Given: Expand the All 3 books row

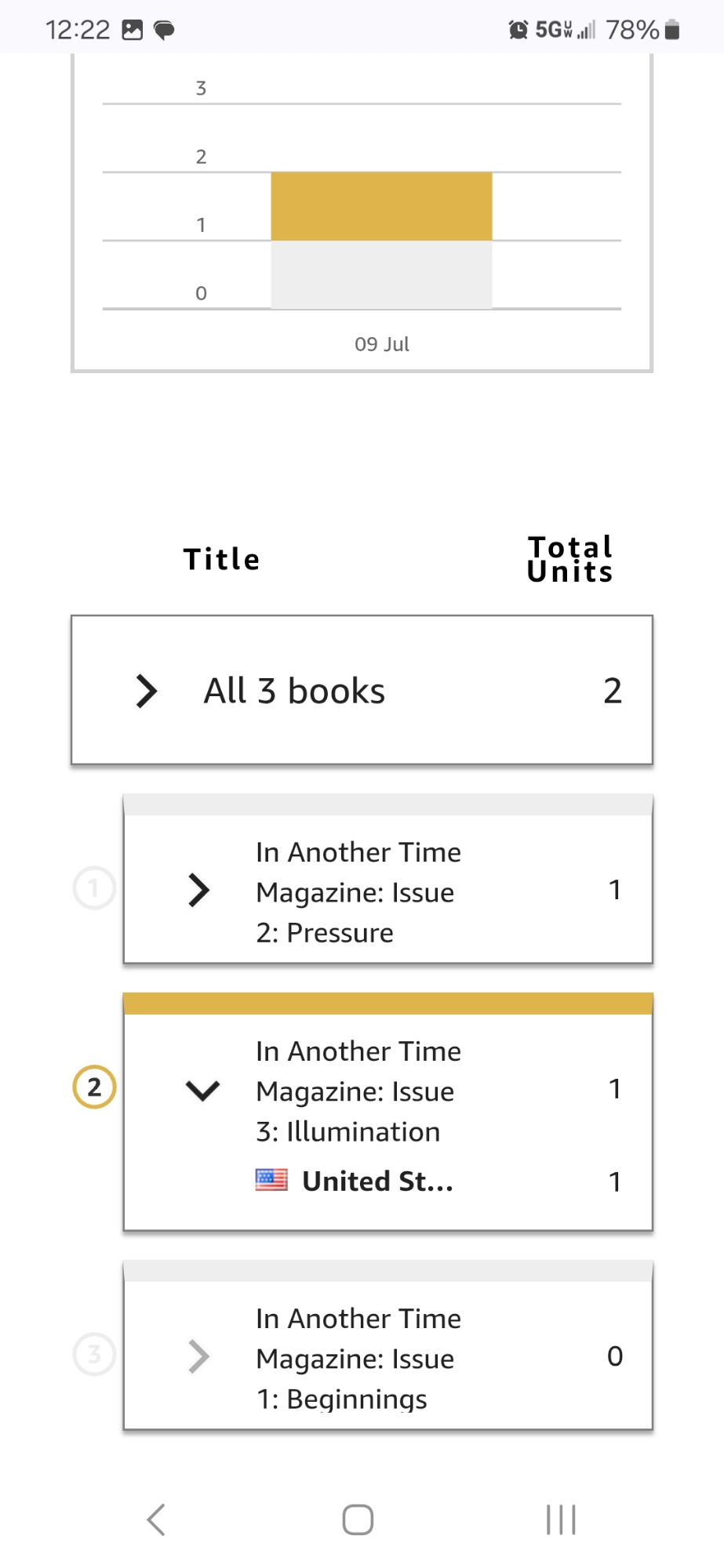Looking at the screenshot, I should tap(147, 691).
